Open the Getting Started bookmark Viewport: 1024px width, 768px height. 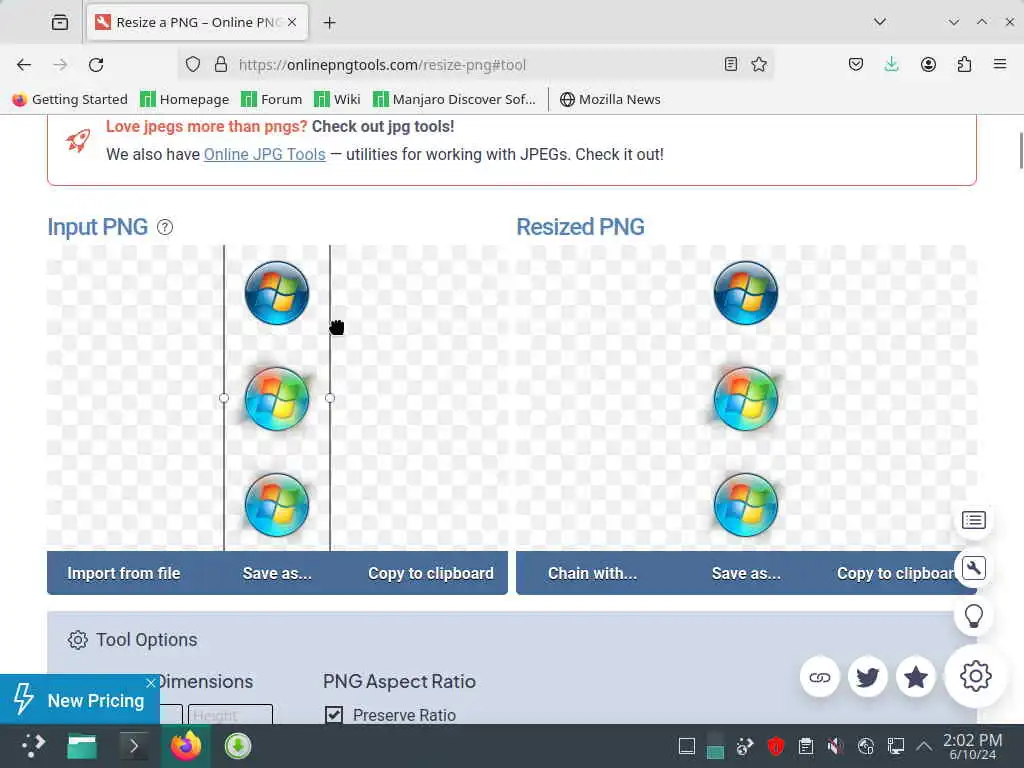point(71,99)
